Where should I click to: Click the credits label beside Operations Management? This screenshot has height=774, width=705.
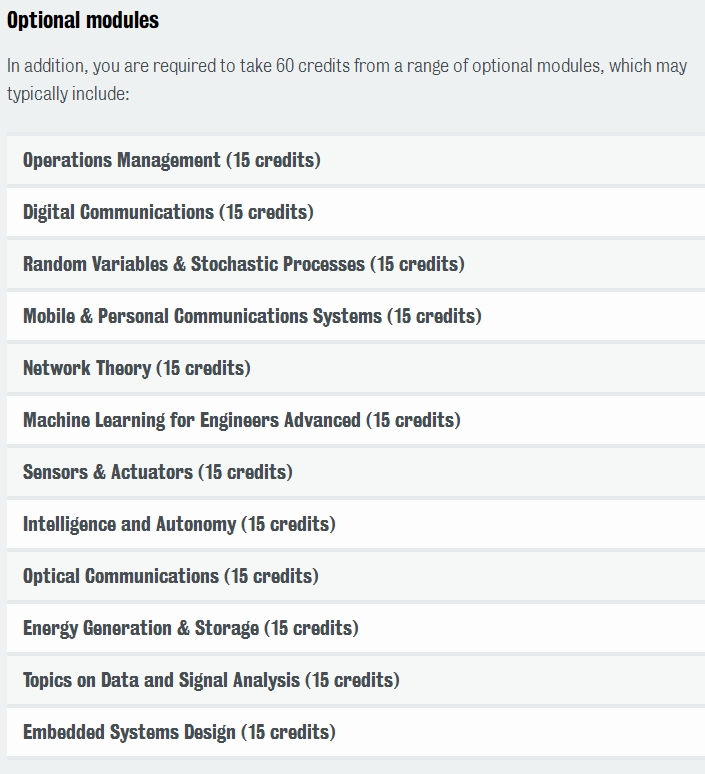(274, 160)
